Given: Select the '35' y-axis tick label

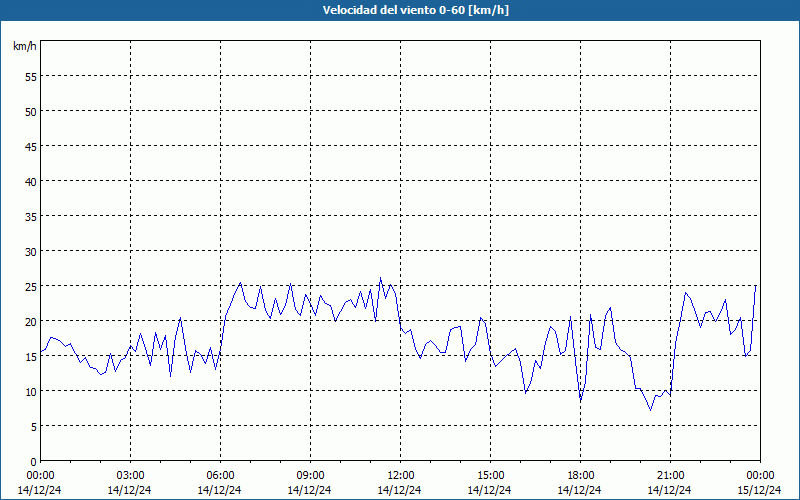Looking at the screenshot, I should tap(31, 216).
